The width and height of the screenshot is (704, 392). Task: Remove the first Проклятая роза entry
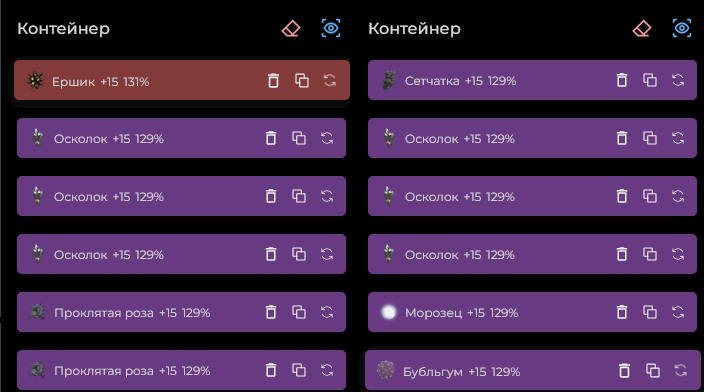point(271,312)
